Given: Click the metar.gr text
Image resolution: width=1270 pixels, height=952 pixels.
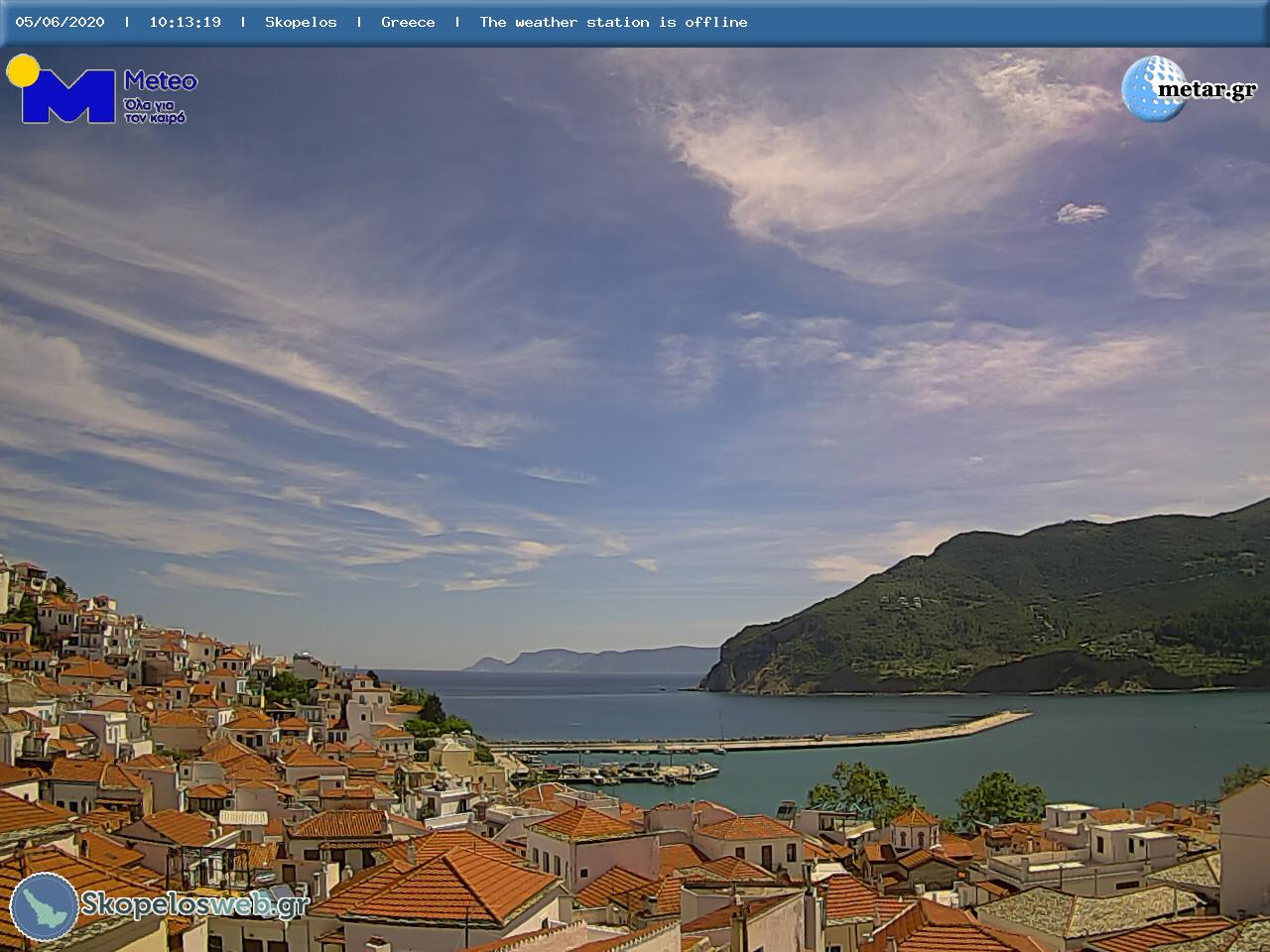Looking at the screenshot, I should pos(1206,90).
